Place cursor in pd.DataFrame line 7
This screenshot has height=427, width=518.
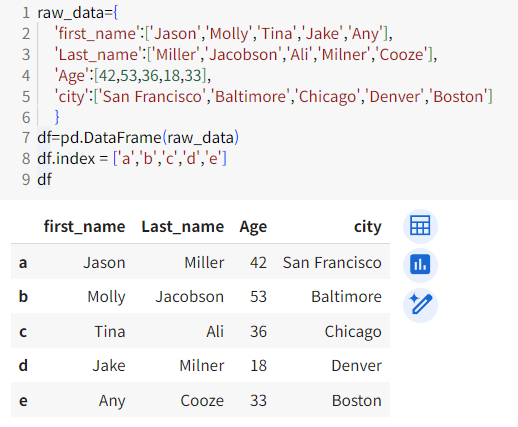[138, 138]
